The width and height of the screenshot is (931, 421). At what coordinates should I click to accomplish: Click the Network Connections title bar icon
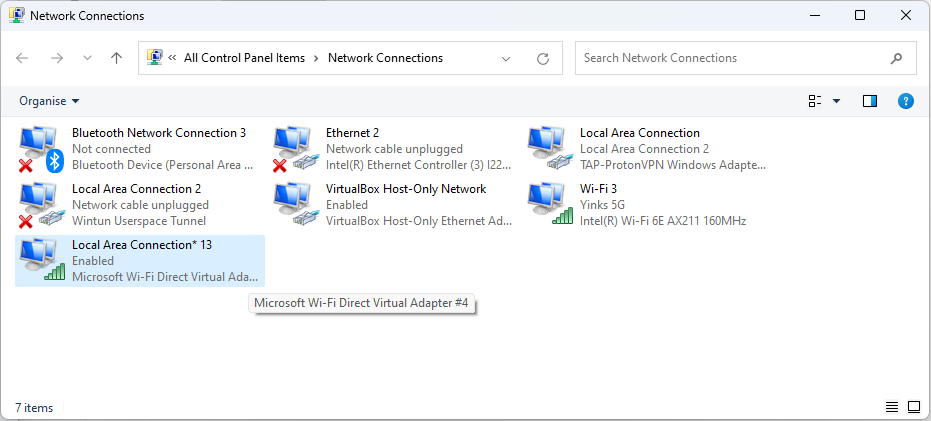pos(17,15)
